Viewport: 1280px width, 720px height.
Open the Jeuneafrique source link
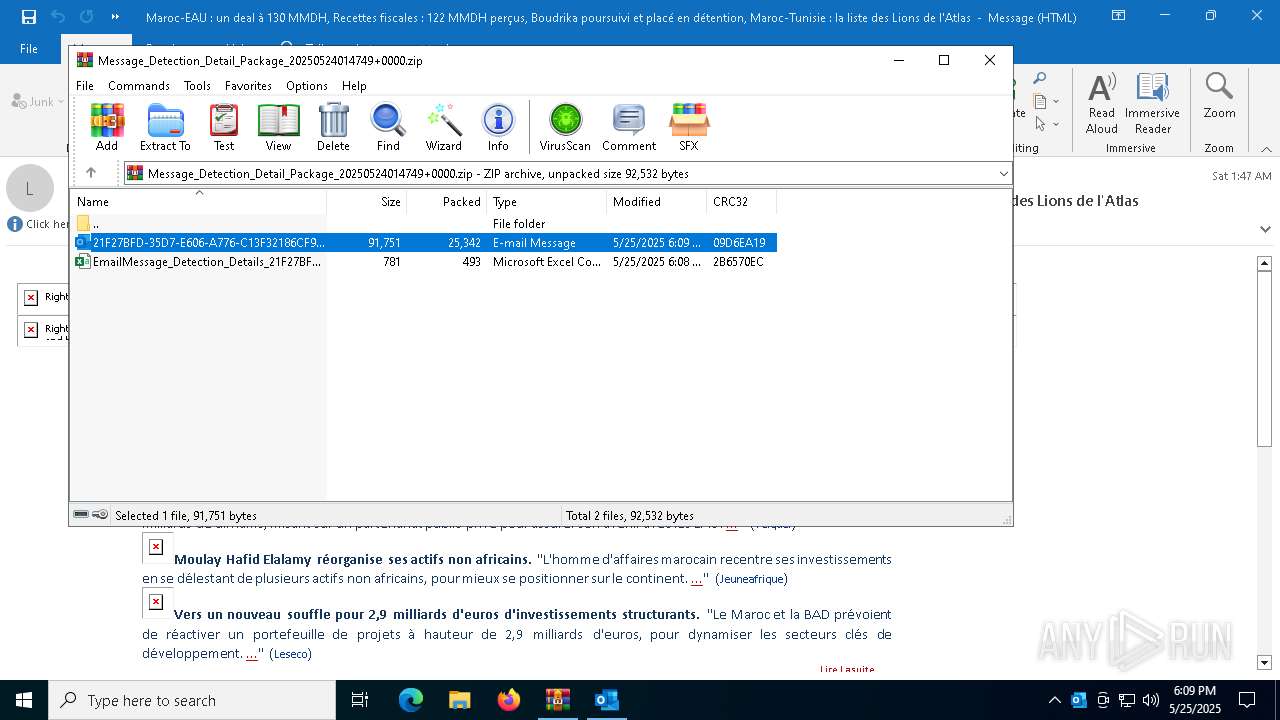click(751, 578)
